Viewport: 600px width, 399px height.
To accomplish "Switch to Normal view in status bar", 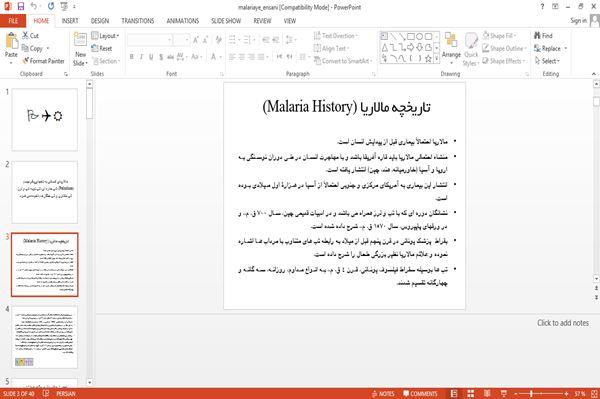I will click(454, 394).
